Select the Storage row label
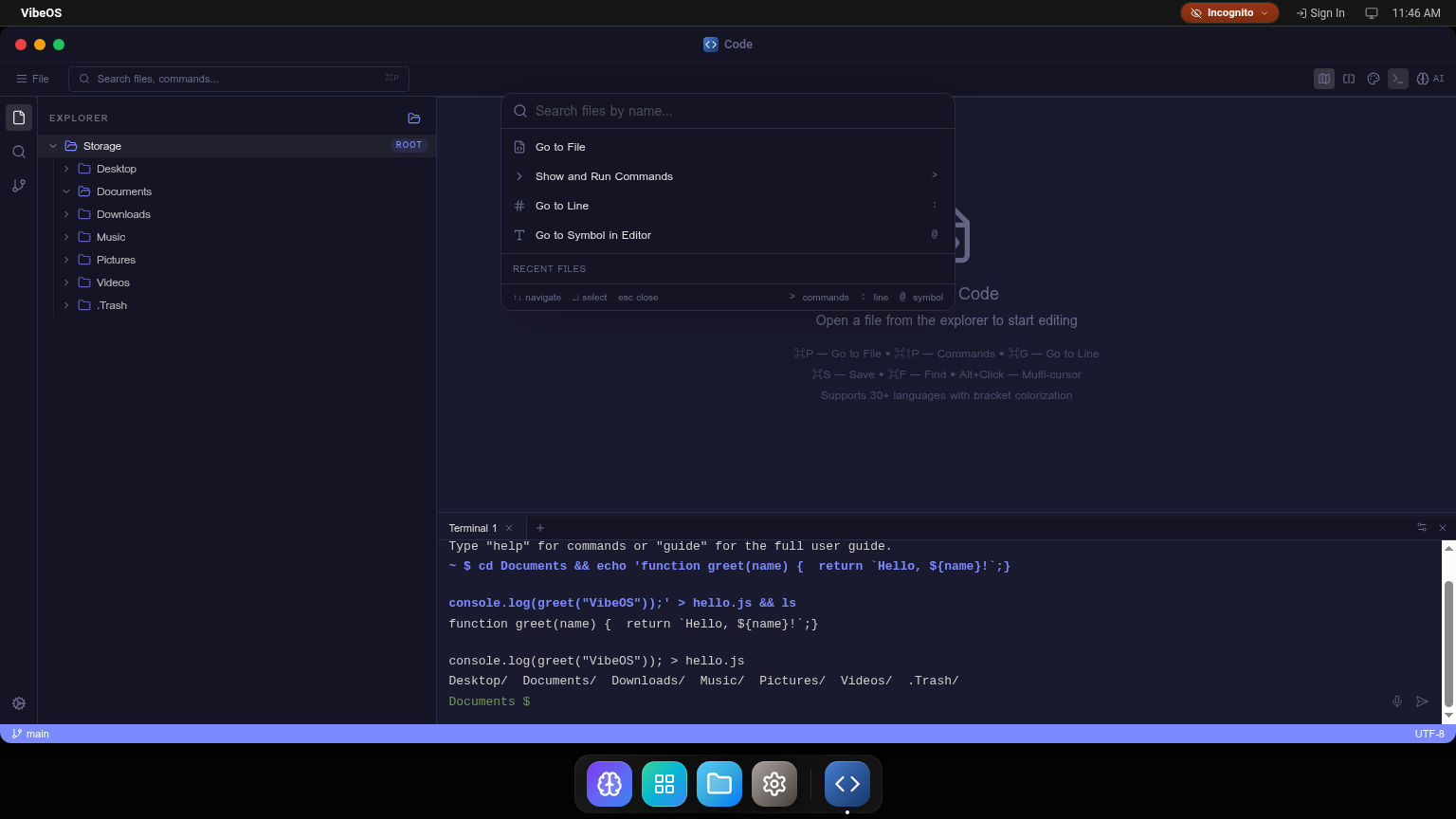 pos(102,146)
